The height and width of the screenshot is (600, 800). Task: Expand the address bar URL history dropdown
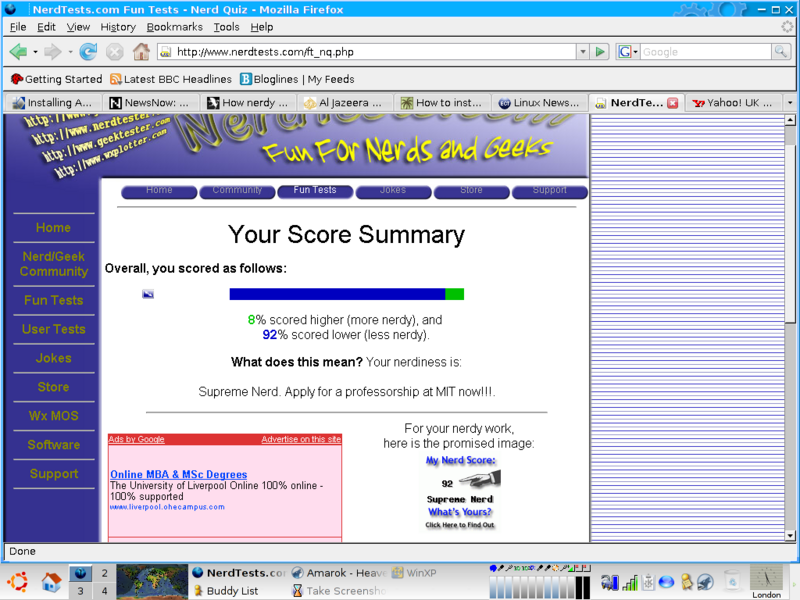click(x=583, y=52)
